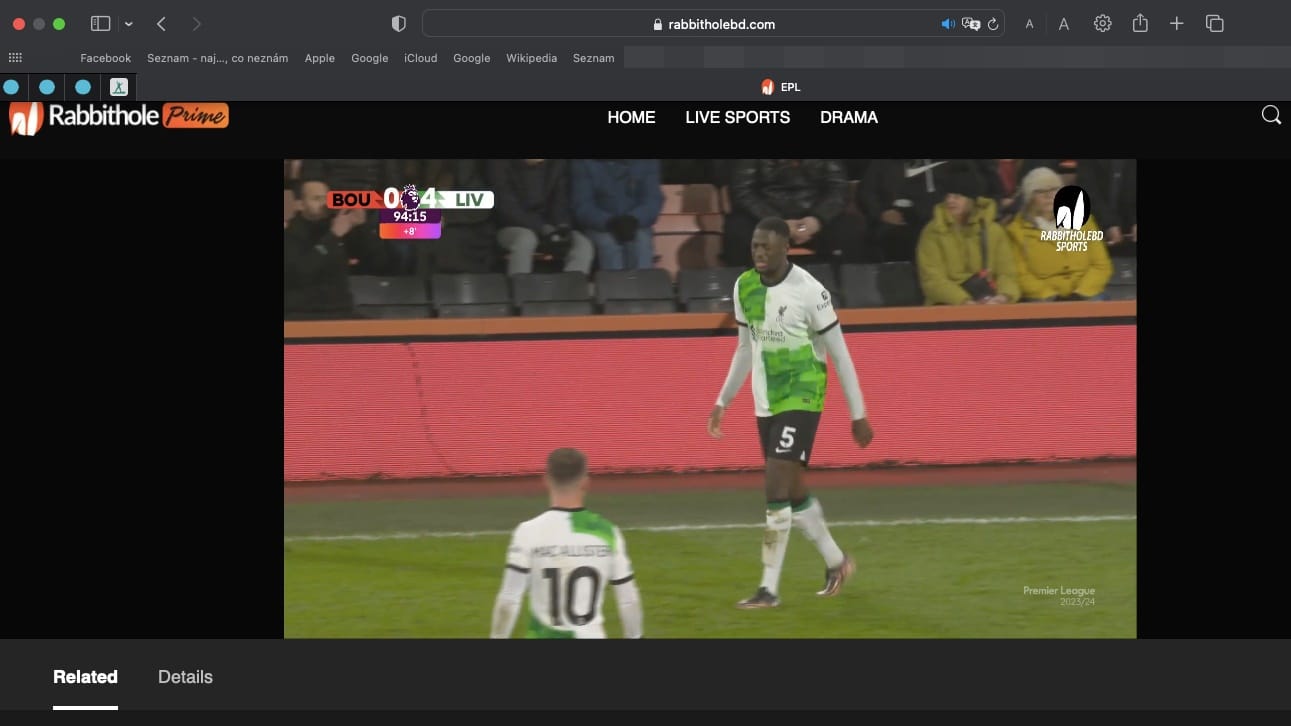Open the DRAMA menu
Screen dimensions: 1291x726
pos(849,117)
